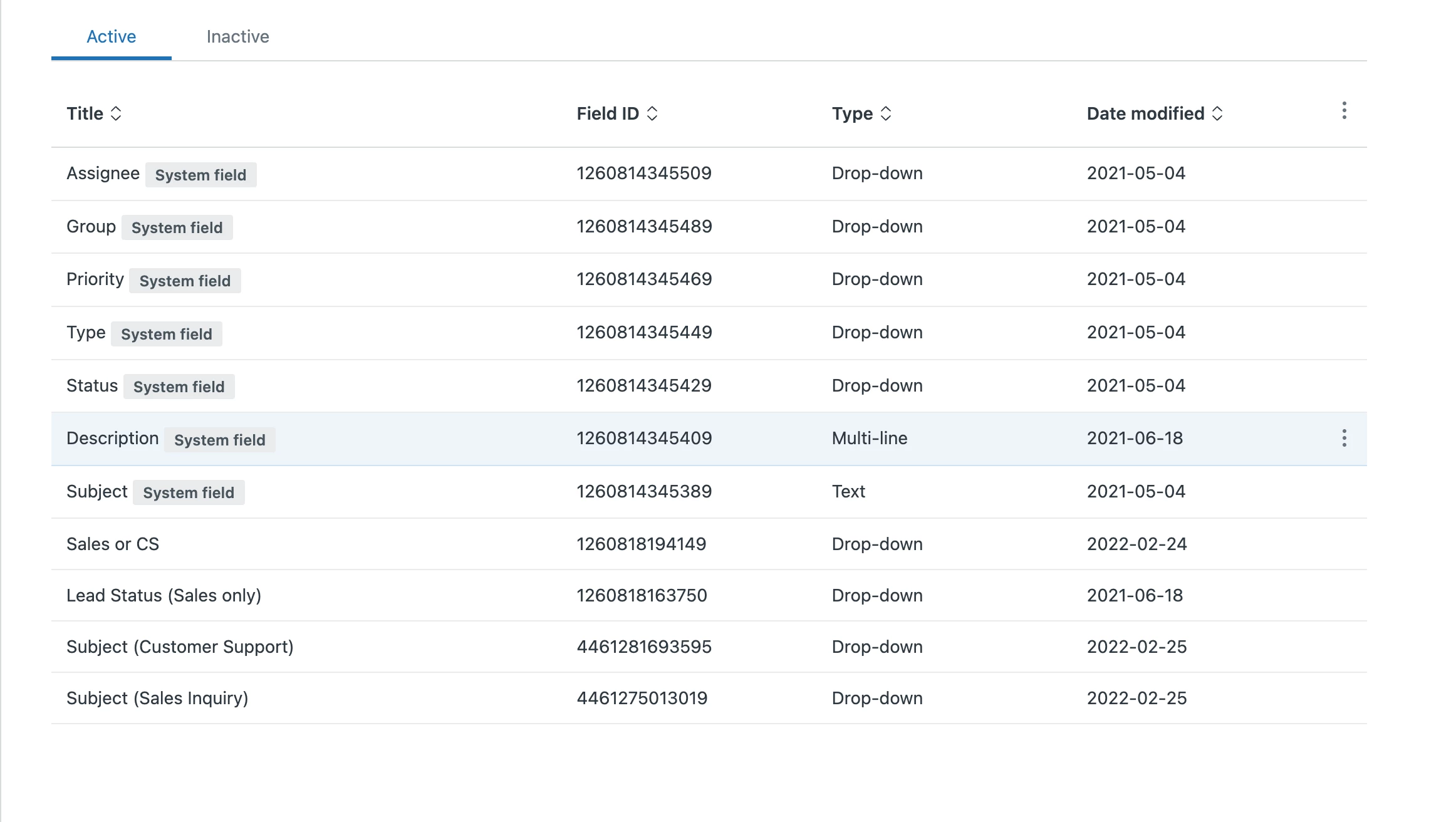The height and width of the screenshot is (822, 1456).
Task: Open Lead Status (Sales only) field
Action: (164, 595)
